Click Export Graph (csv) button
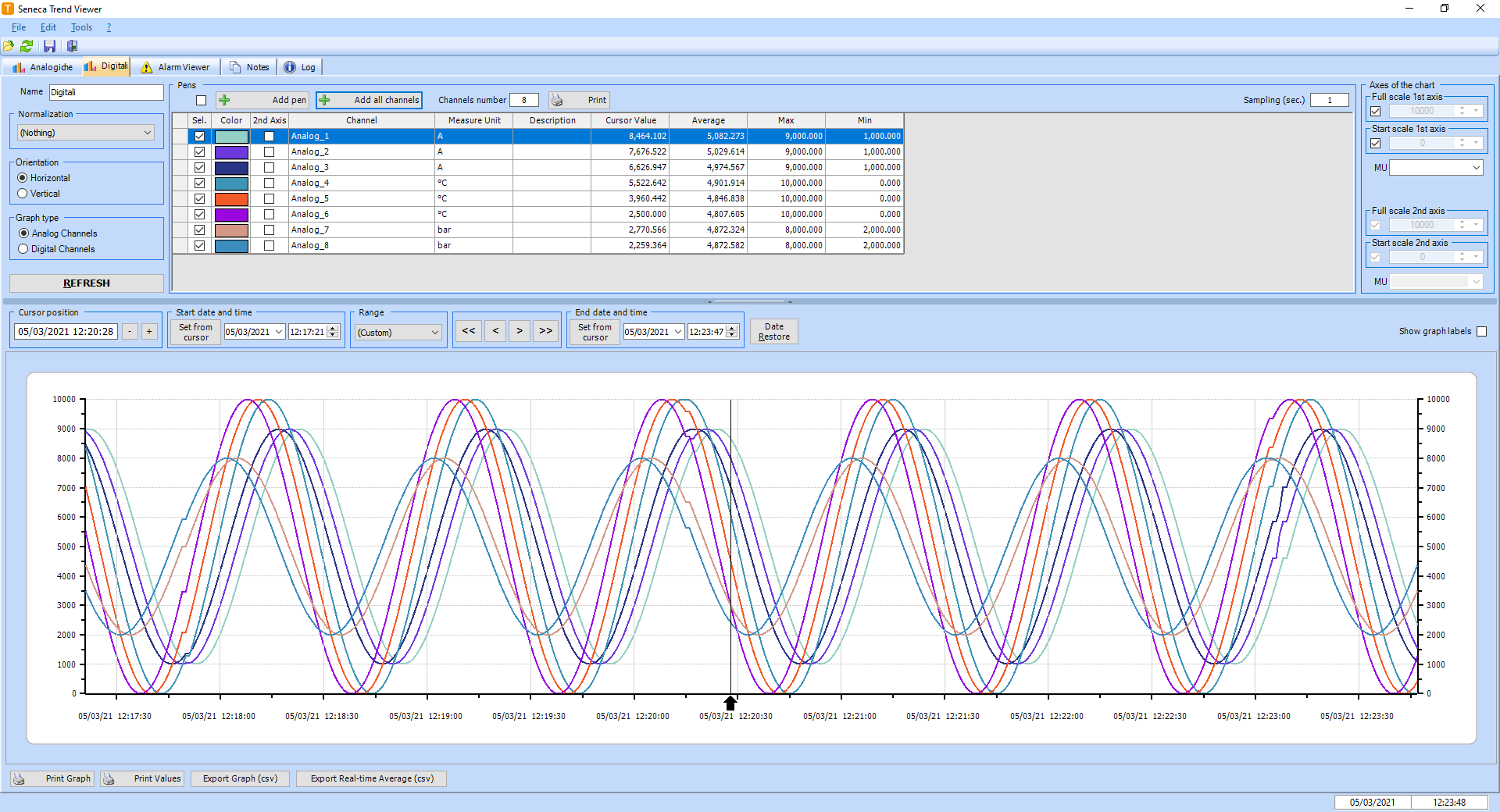 pos(240,778)
